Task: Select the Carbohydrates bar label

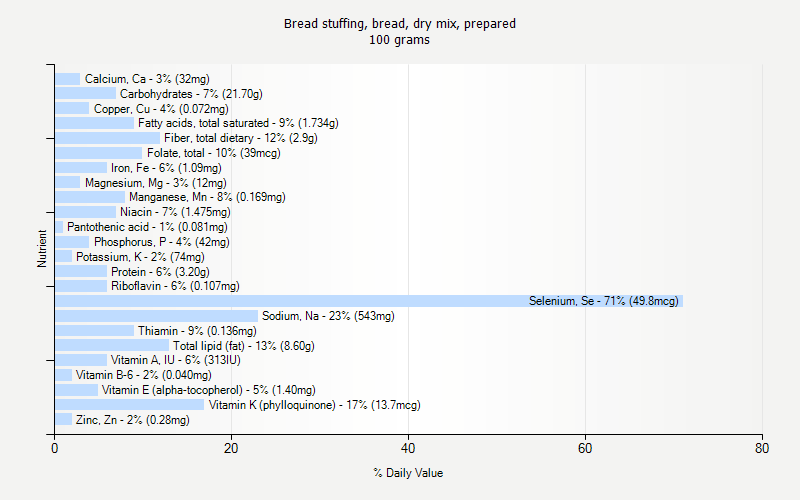Action: pos(192,94)
